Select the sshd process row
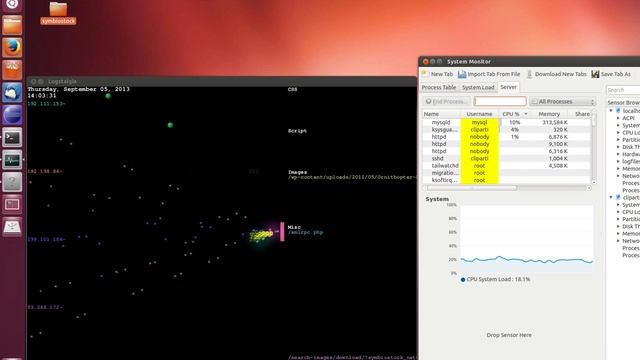 [506, 158]
